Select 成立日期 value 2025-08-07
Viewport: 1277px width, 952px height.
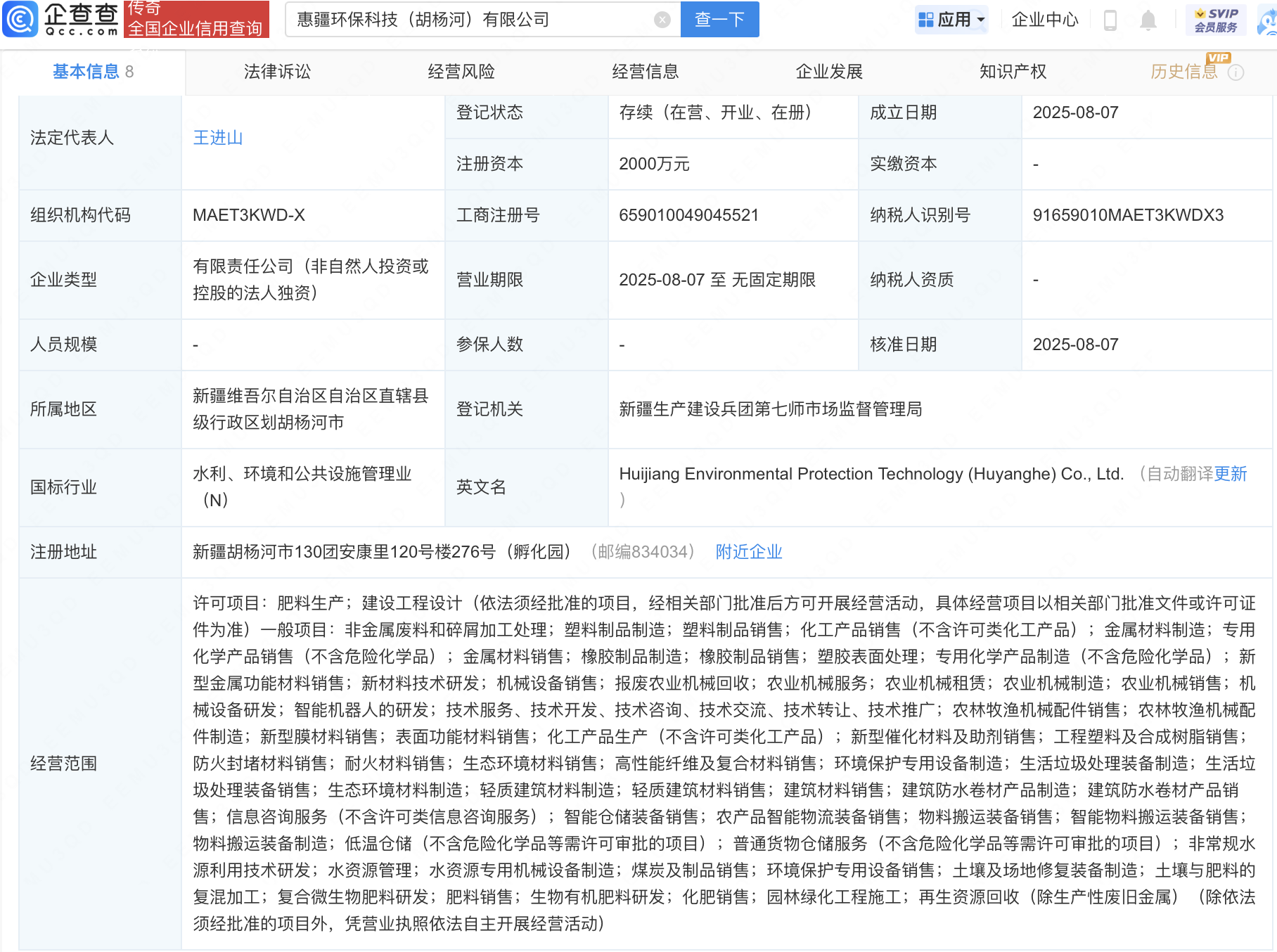(x=1075, y=112)
